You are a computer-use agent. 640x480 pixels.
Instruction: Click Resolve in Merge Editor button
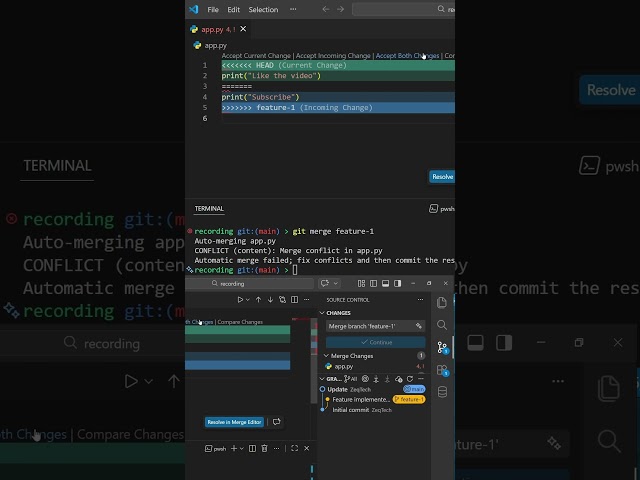coord(234,422)
